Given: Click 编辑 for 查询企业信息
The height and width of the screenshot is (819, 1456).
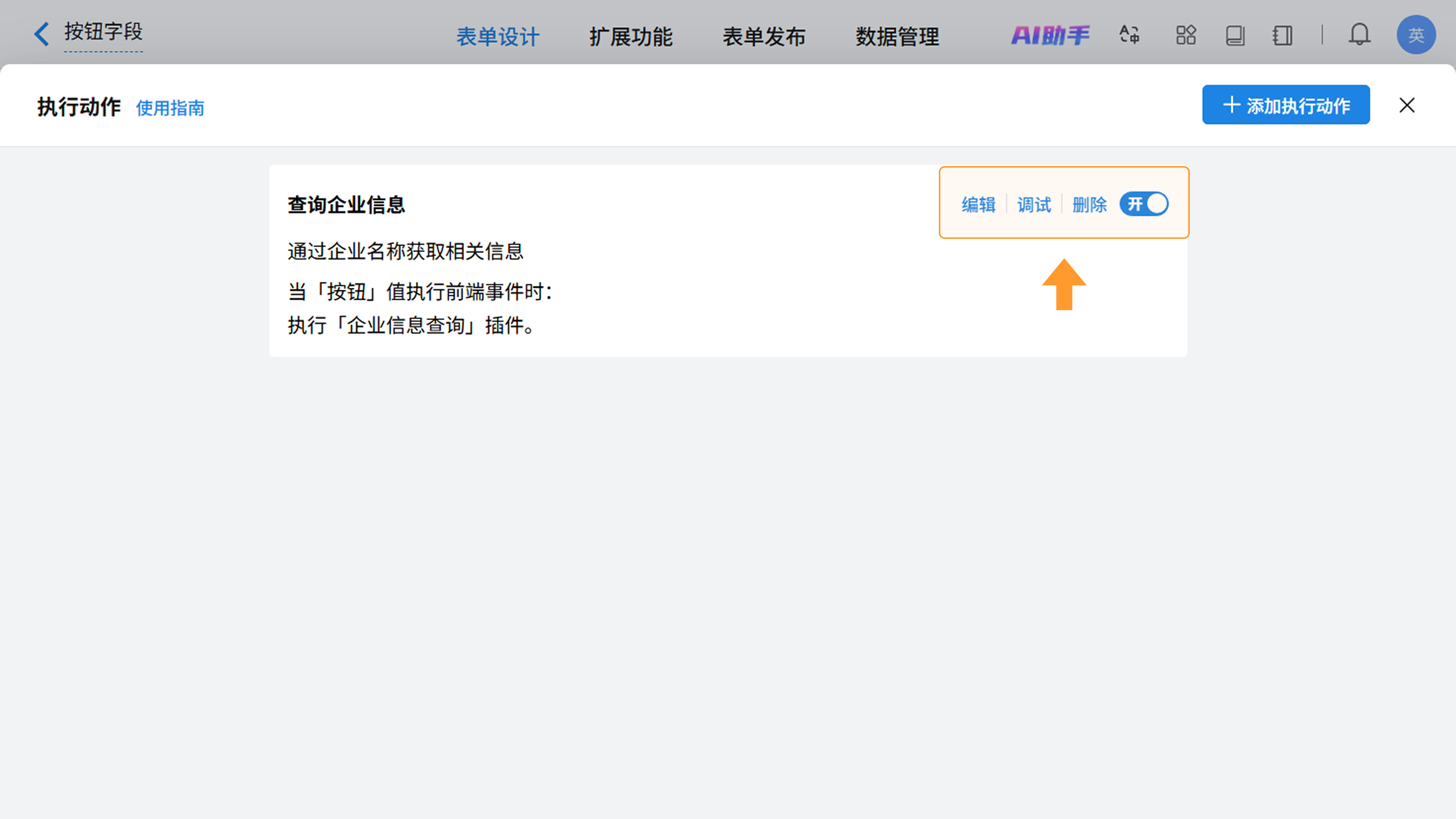Looking at the screenshot, I should click(978, 205).
